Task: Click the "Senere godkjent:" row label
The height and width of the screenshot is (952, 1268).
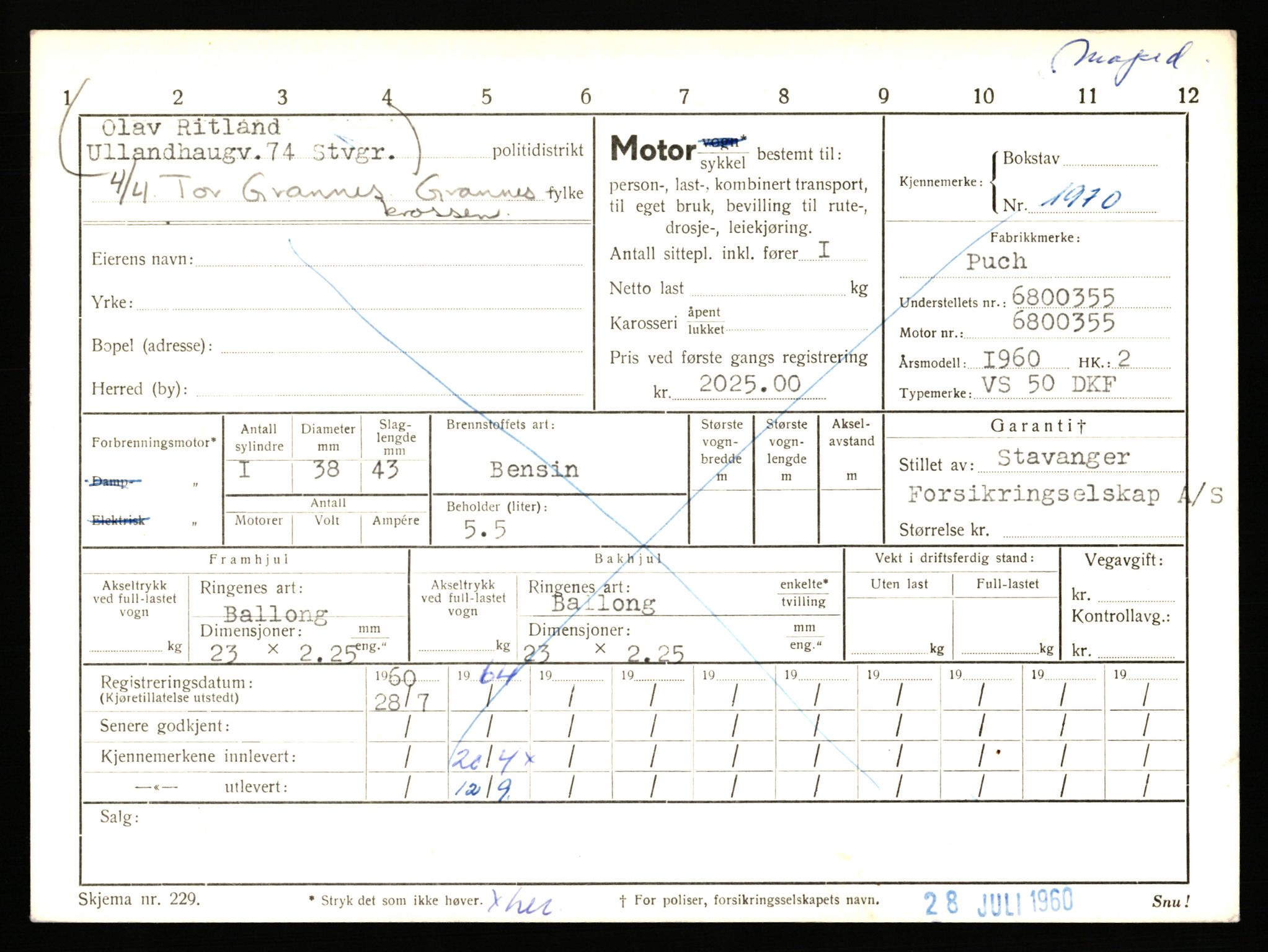Action: click(x=165, y=726)
